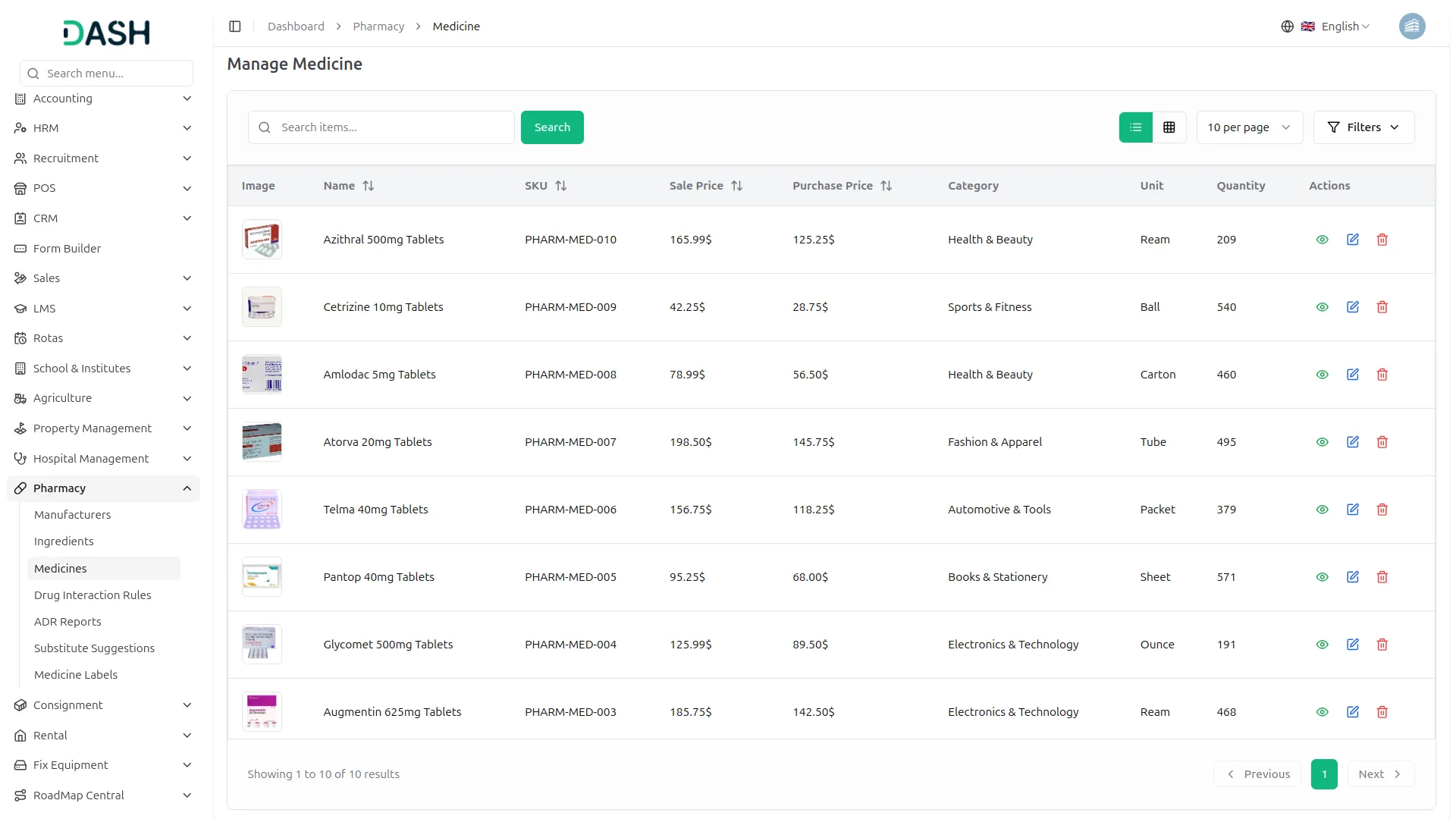Toggle the sidebar collapse icon
The height and width of the screenshot is (819, 1456).
click(x=235, y=27)
